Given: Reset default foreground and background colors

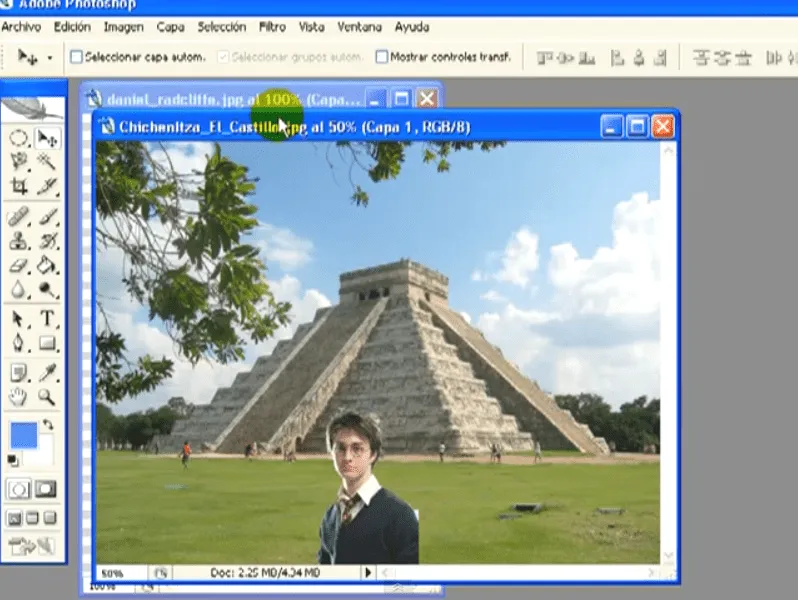Looking at the screenshot, I should pos(13,461).
